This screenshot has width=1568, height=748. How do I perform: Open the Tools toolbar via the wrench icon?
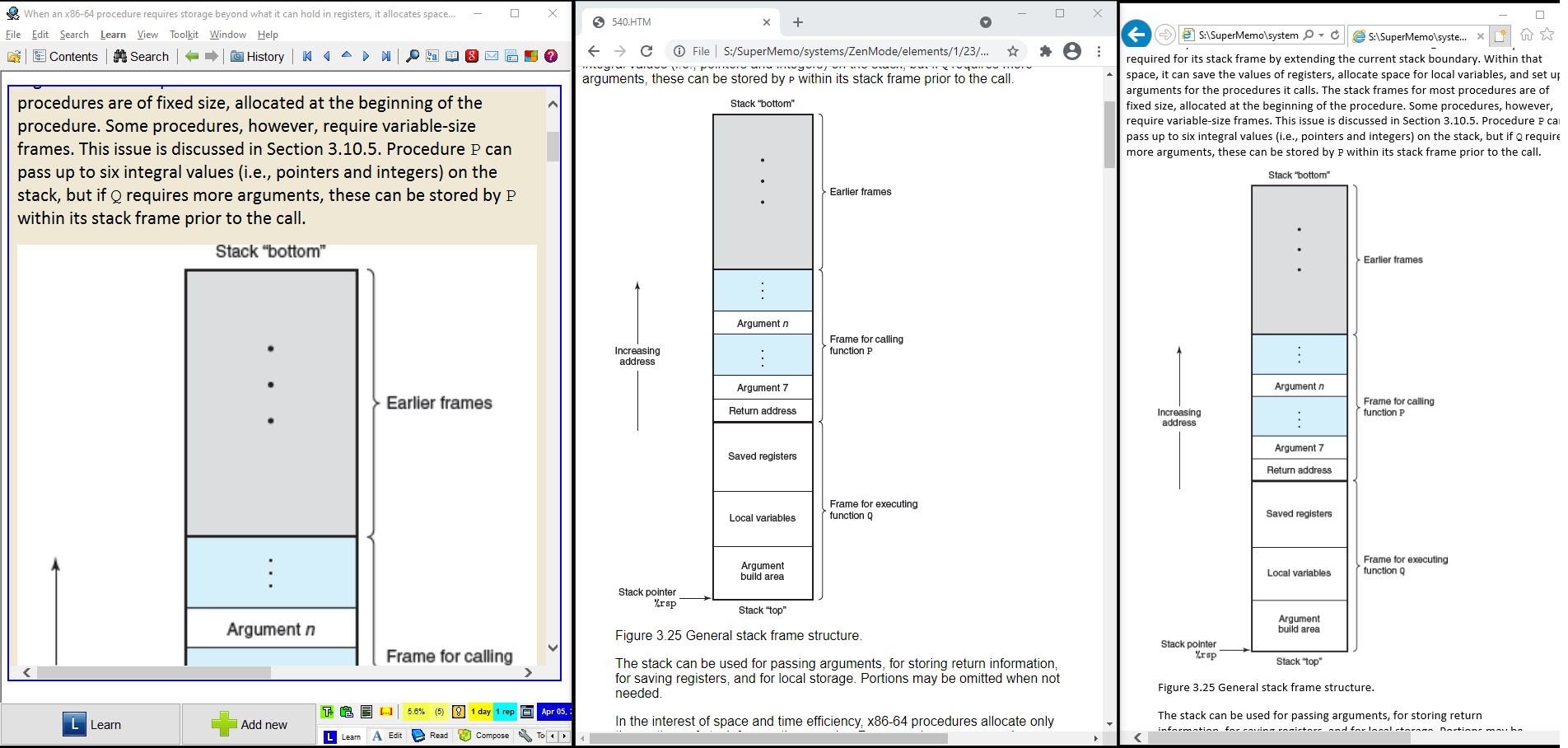pyautogui.click(x=526, y=736)
